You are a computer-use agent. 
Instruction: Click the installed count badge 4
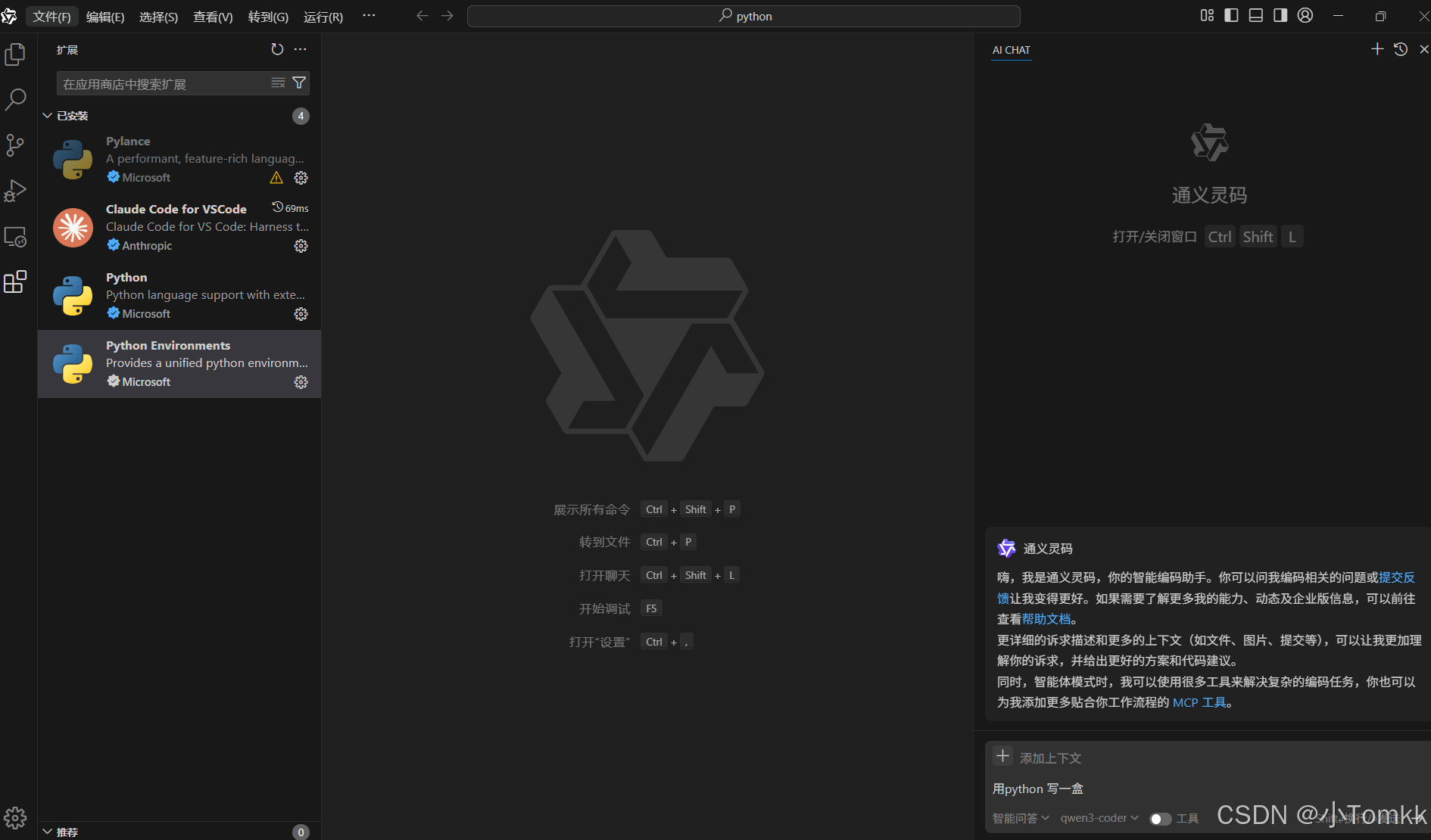(301, 116)
